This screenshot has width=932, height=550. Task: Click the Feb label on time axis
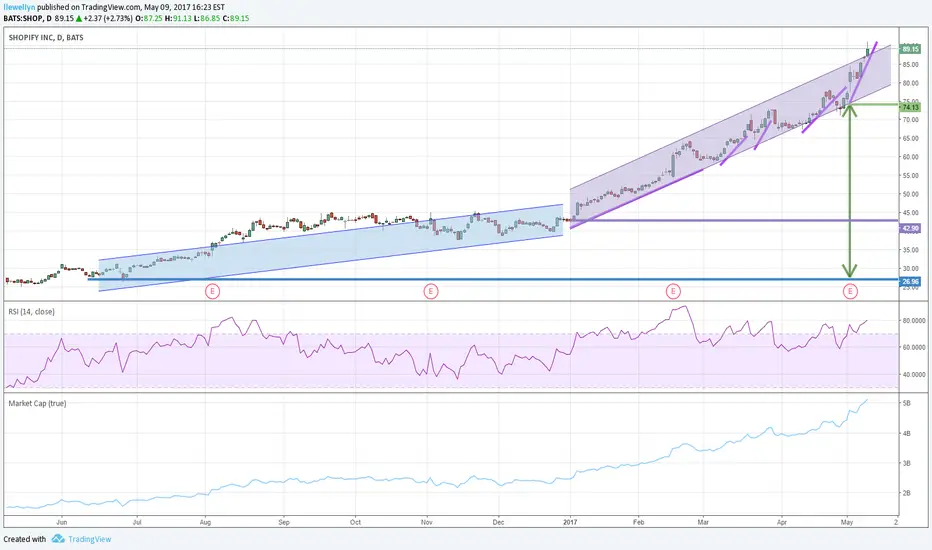[x=638, y=522]
